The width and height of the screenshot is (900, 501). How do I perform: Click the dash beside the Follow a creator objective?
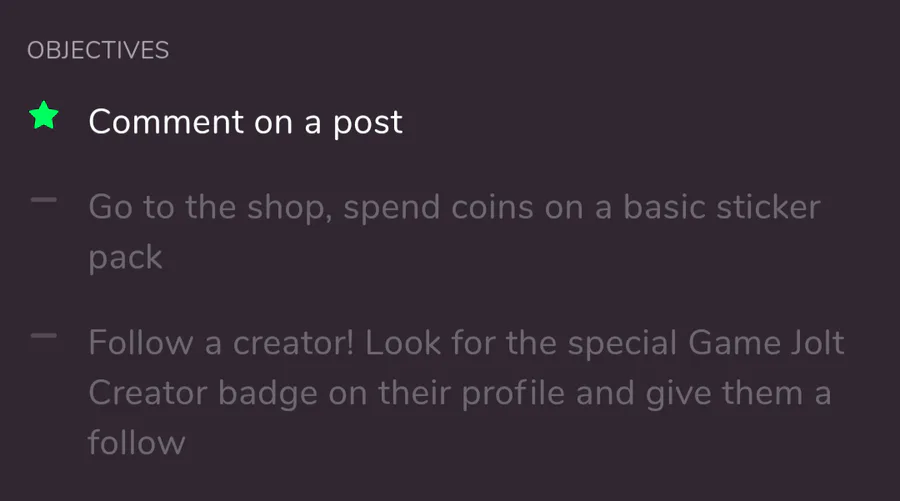point(43,336)
